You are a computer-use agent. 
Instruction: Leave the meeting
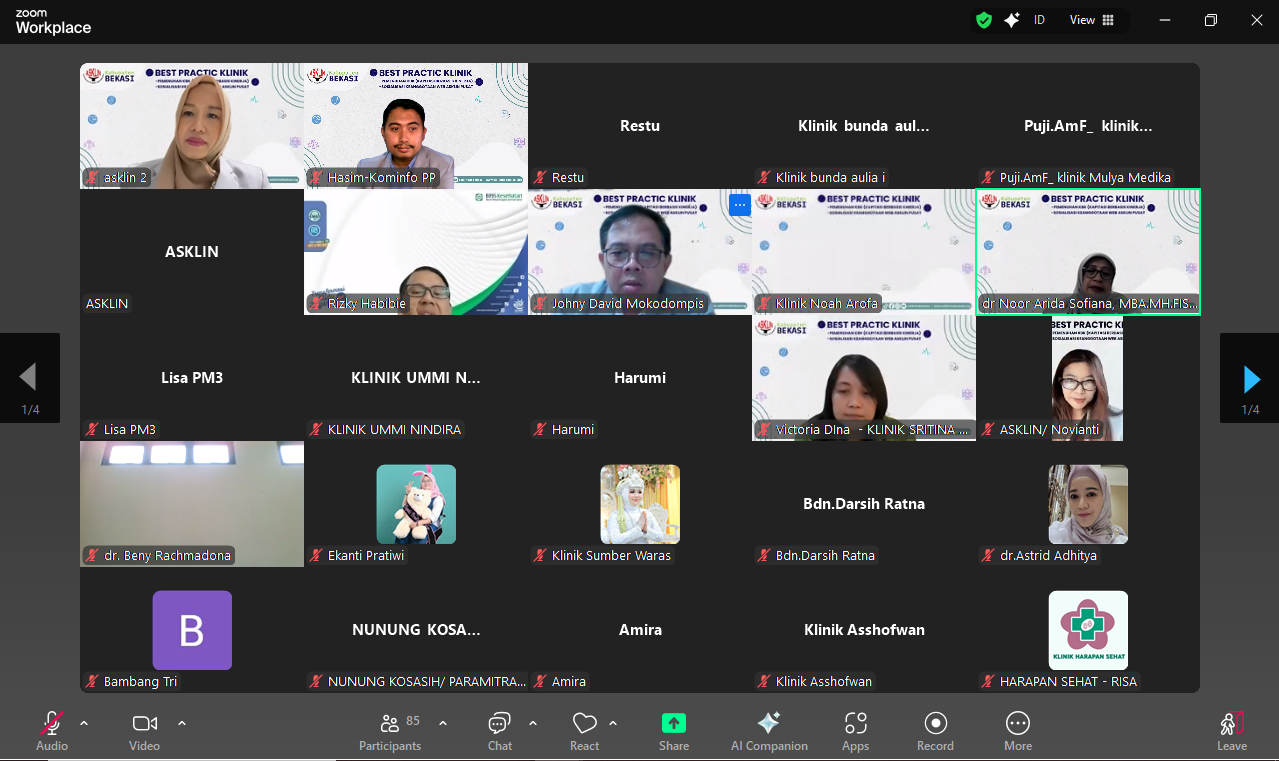(1231, 730)
